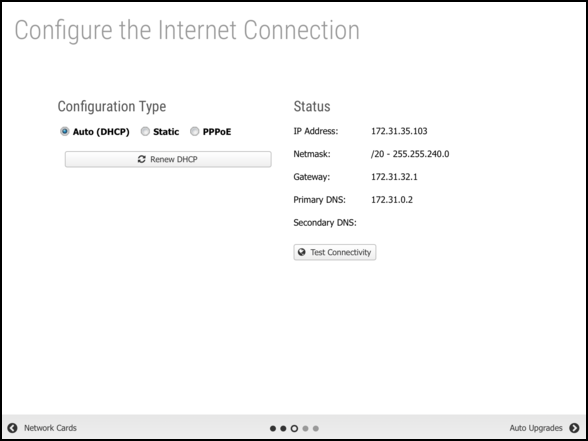Click the Renew DHCP button
The image size is (588, 441).
click(168, 159)
